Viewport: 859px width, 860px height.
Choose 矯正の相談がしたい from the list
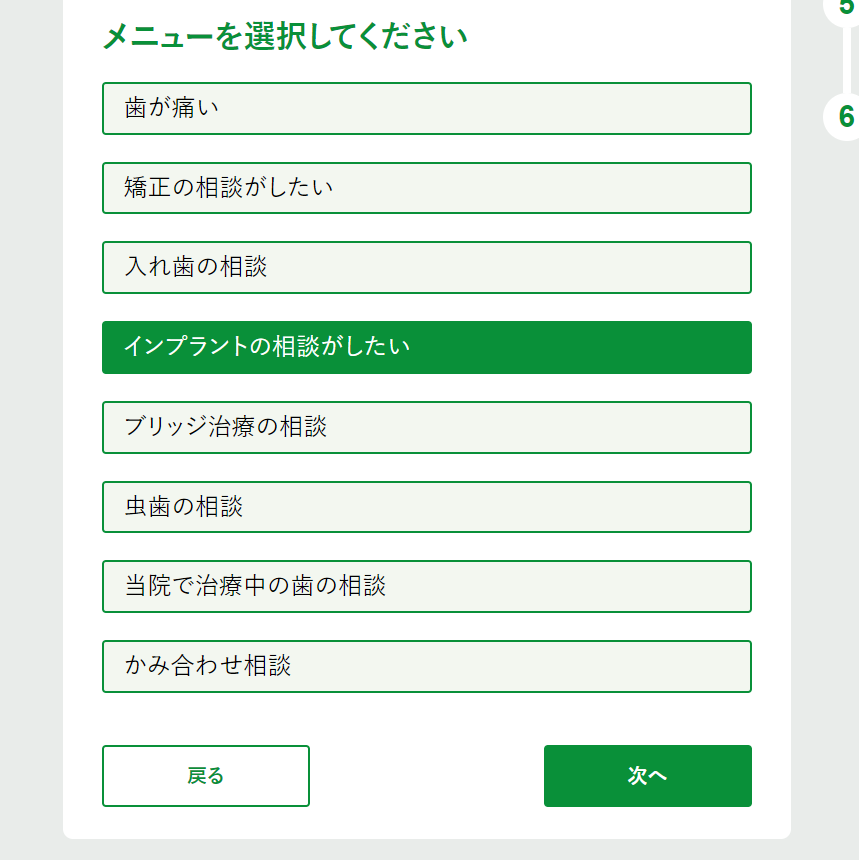(x=426, y=188)
